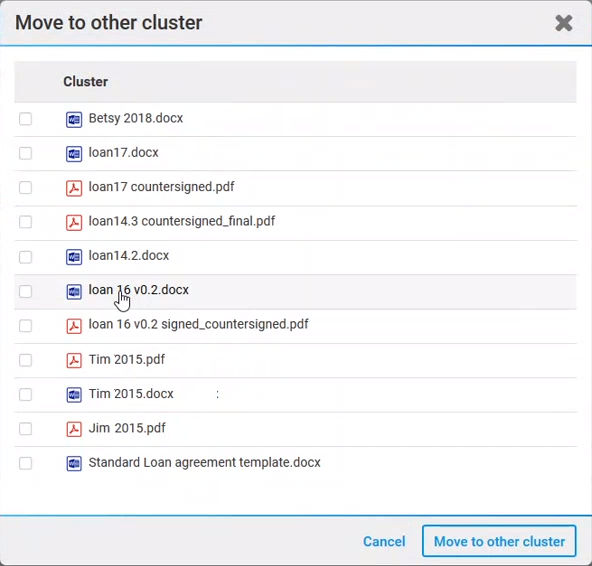Check the box for Betsy 2018.docx
This screenshot has height=566, width=592.
click(x=25, y=119)
